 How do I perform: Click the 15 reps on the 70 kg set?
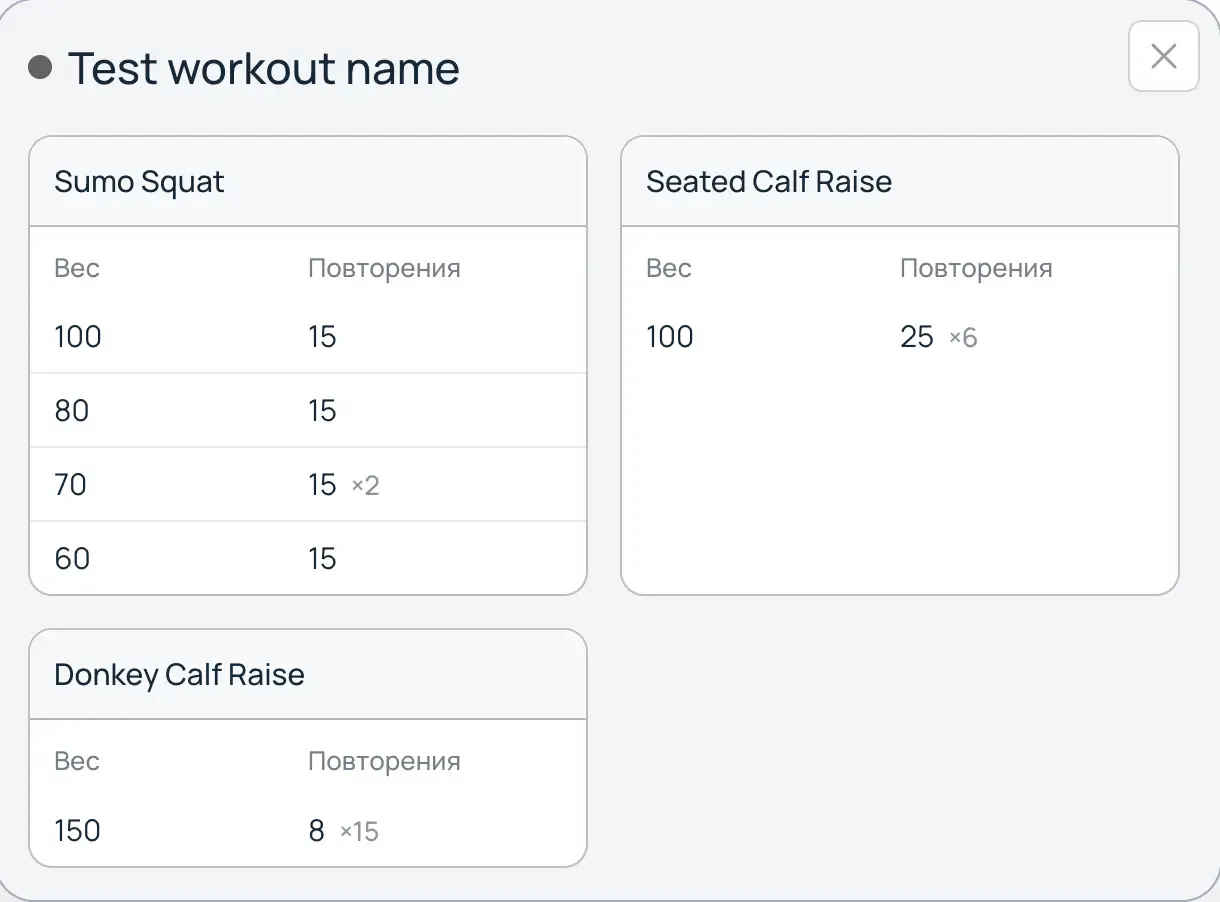pos(322,485)
